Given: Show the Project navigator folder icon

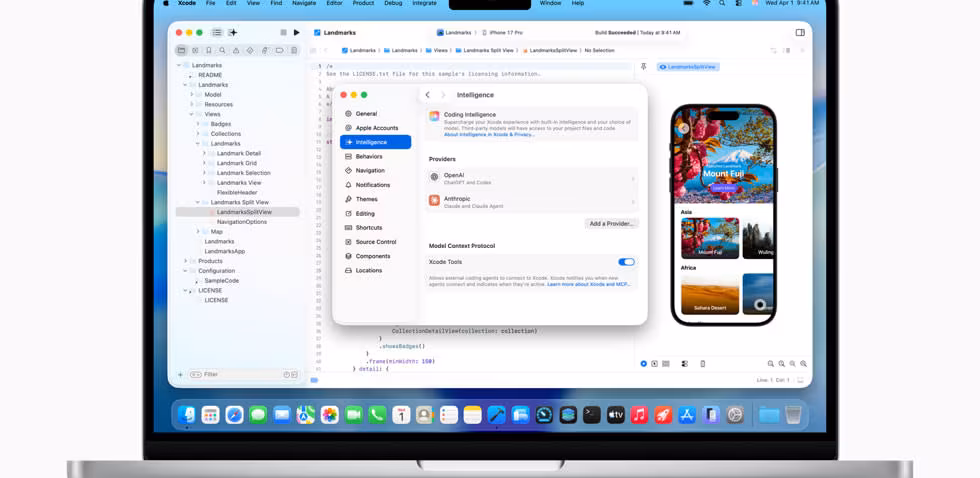Looking at the screenshot, I should point(181,50).
